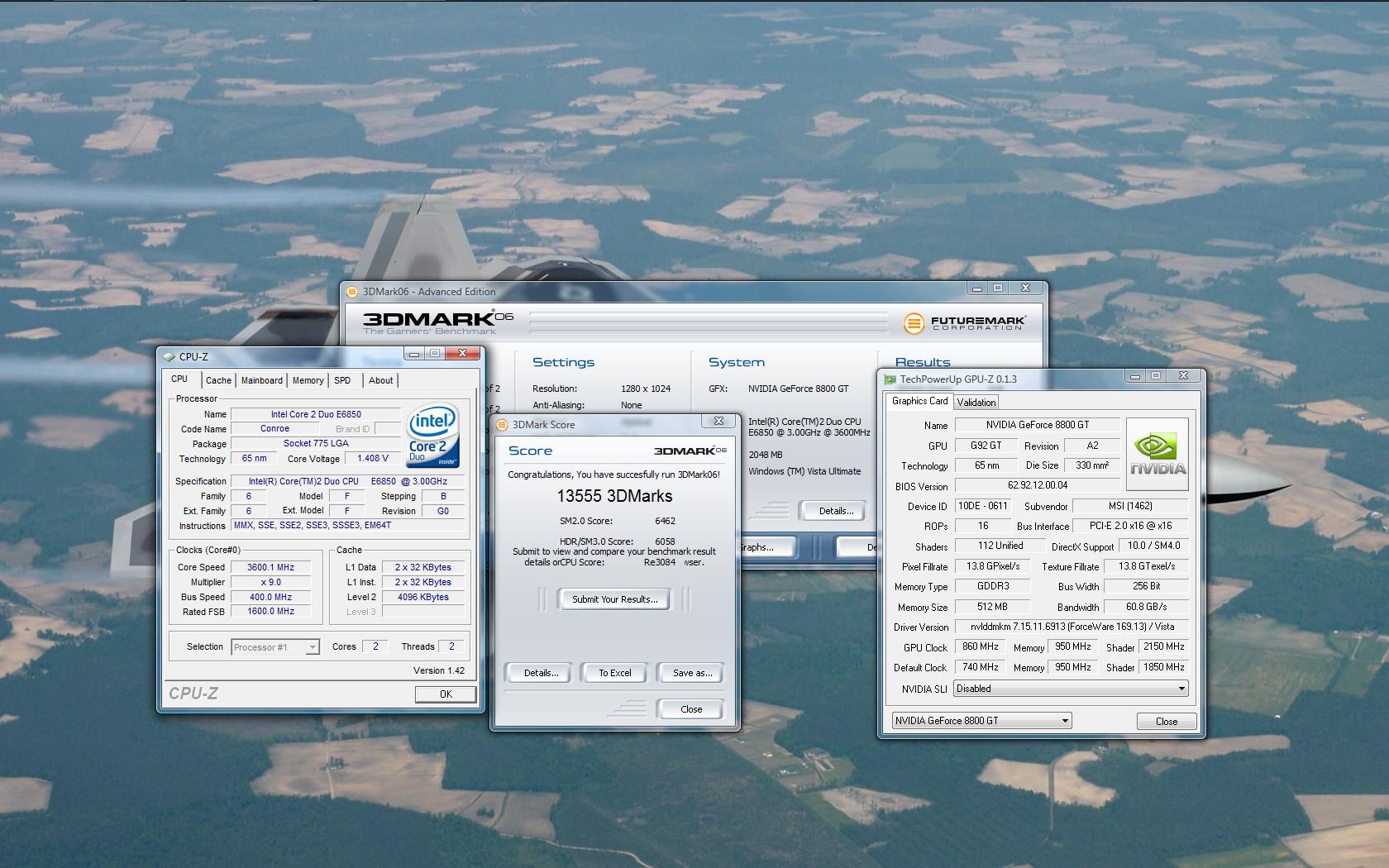Click the Device ID 10DE - 0611 field

(x=982, y=506)
